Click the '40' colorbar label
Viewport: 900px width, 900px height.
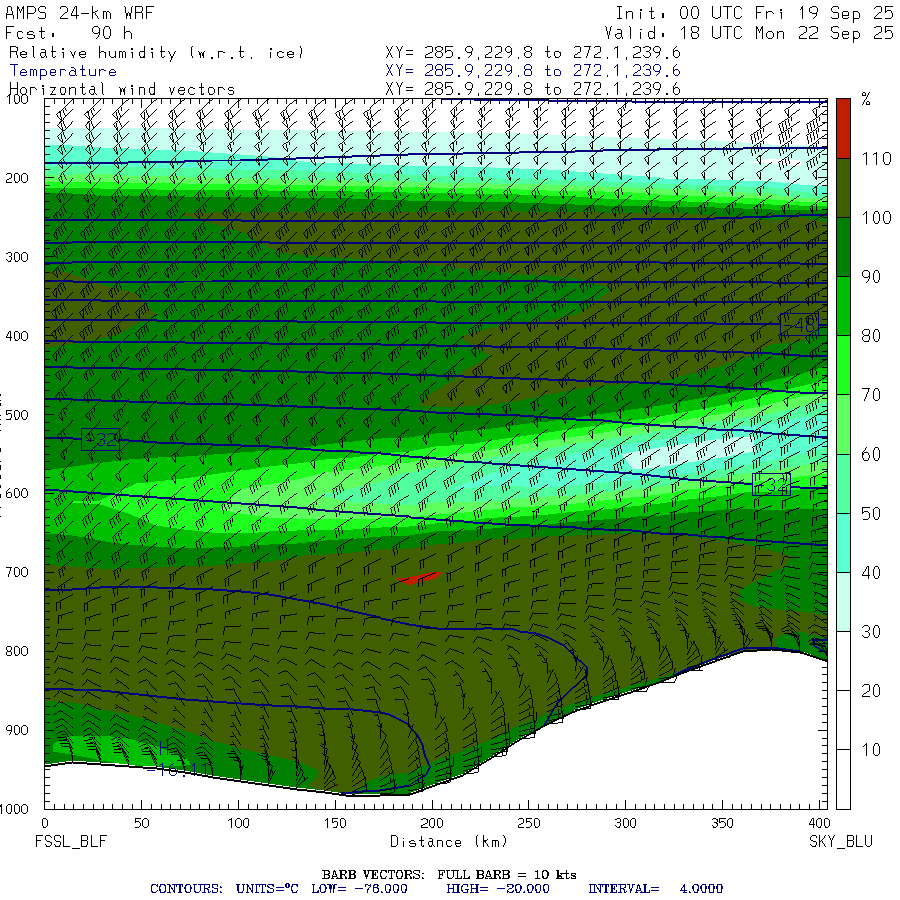[871, 572]
